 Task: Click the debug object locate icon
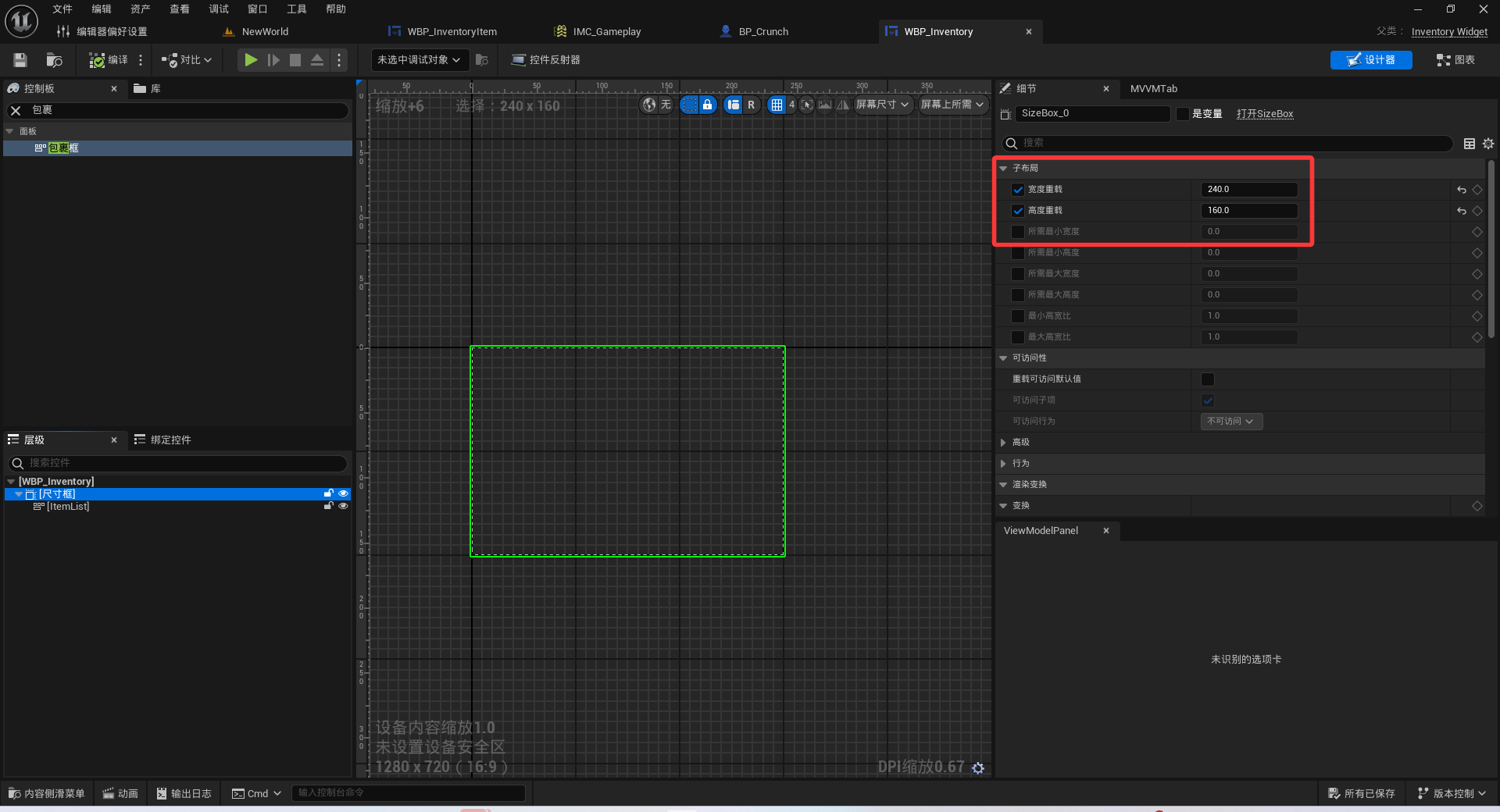coord(482,60)
